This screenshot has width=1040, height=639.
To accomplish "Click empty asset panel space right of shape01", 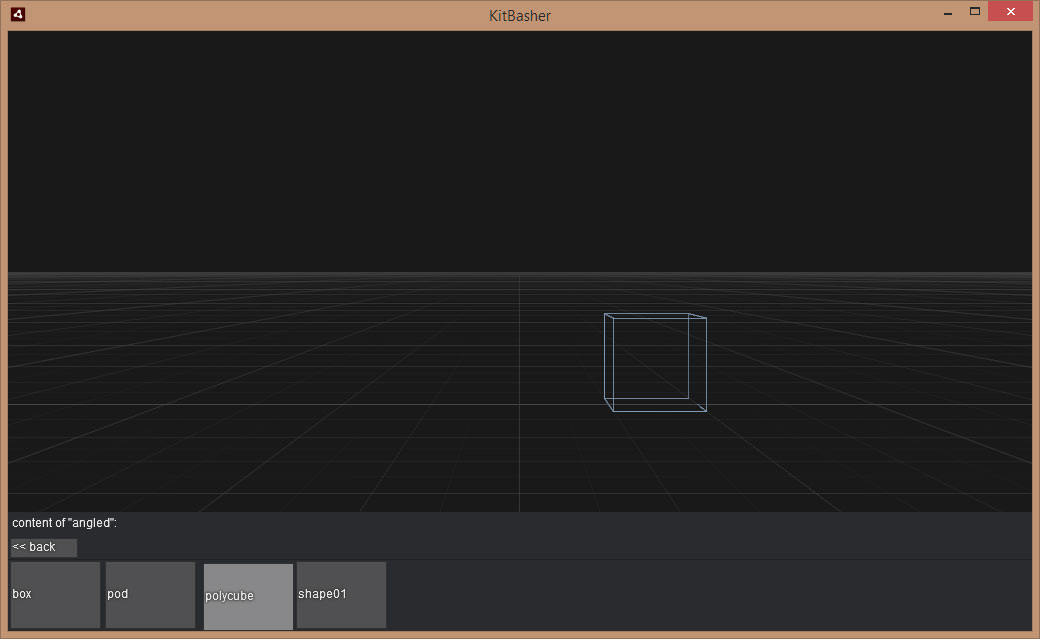I will (700, 595).
